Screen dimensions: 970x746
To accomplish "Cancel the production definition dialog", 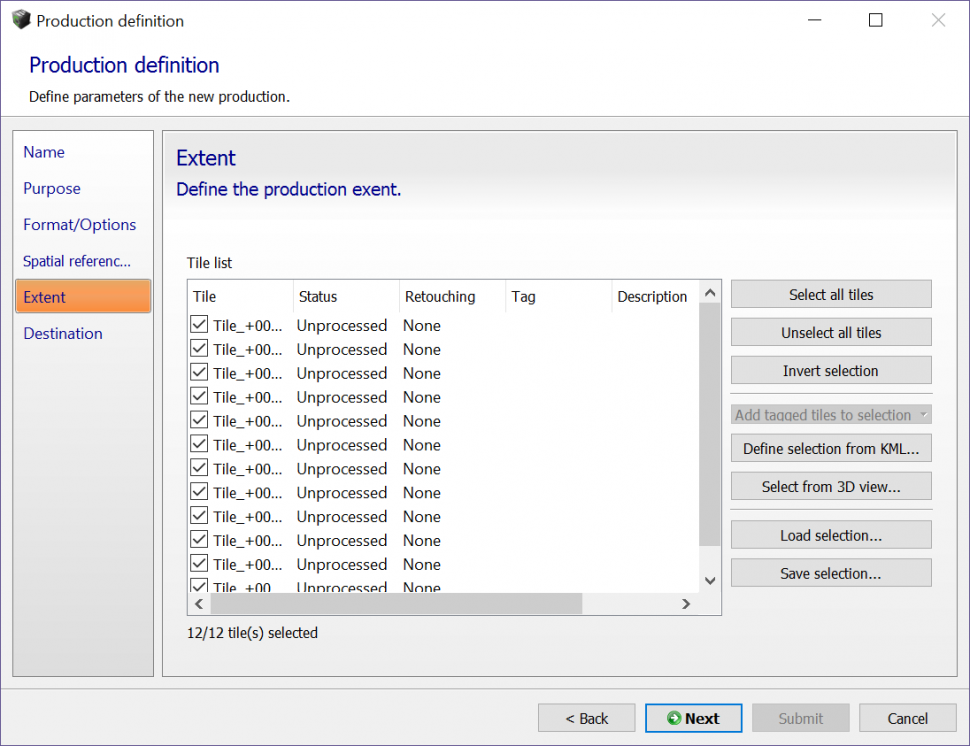I will (908, 718).
